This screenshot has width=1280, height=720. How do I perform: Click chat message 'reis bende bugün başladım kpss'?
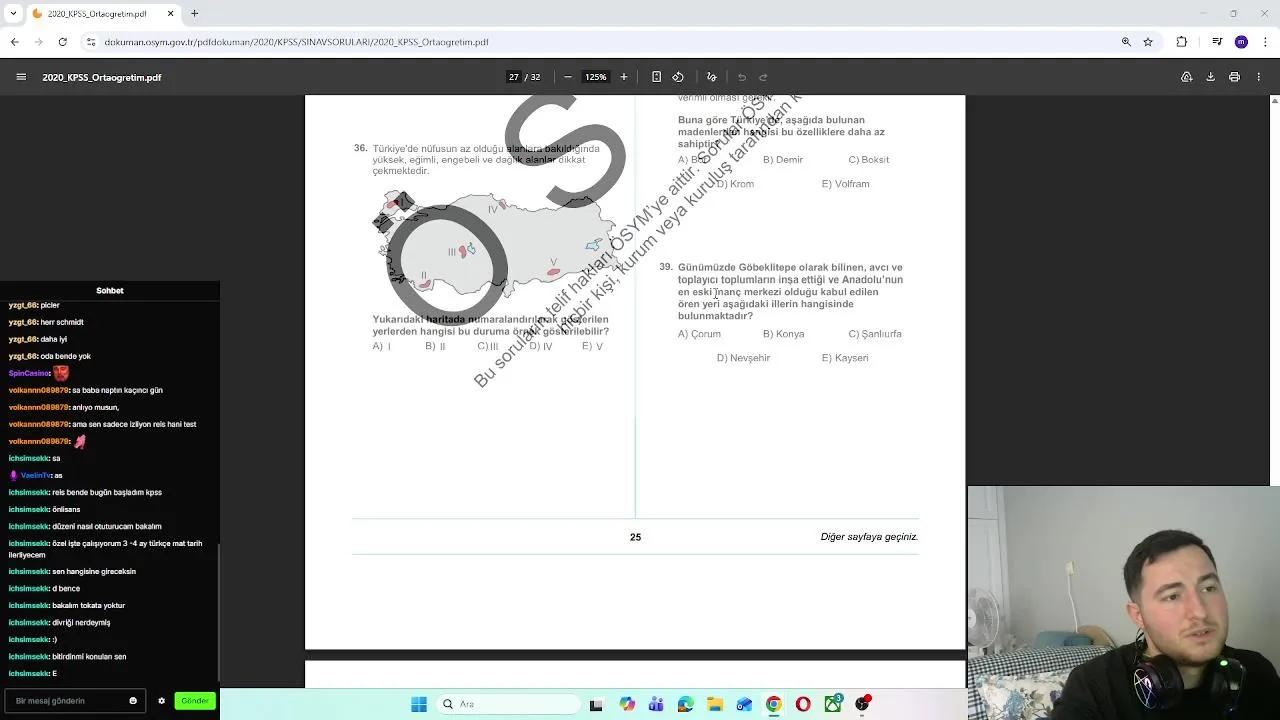107,492
